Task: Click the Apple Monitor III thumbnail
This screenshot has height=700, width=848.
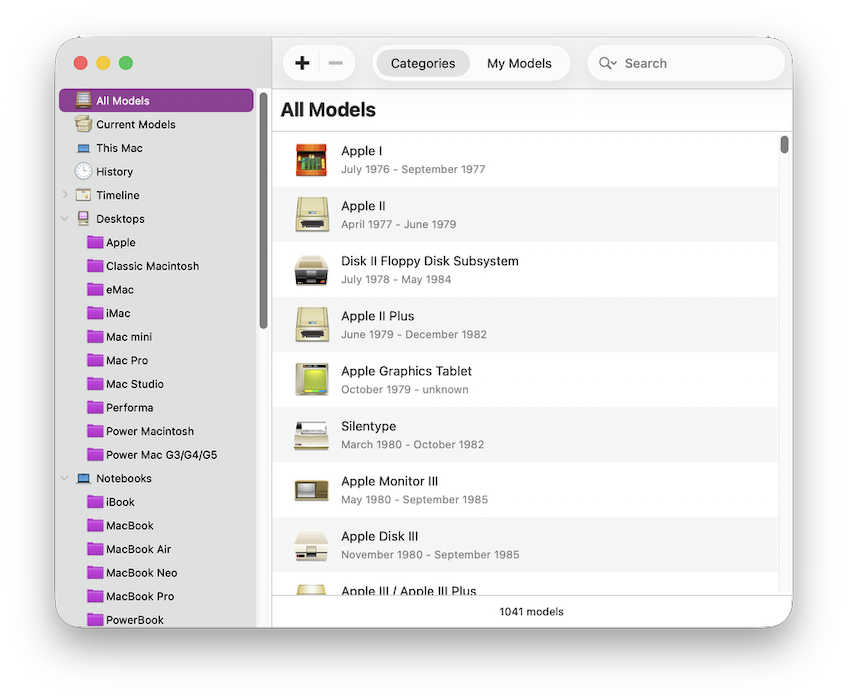Action: point(312,490)
